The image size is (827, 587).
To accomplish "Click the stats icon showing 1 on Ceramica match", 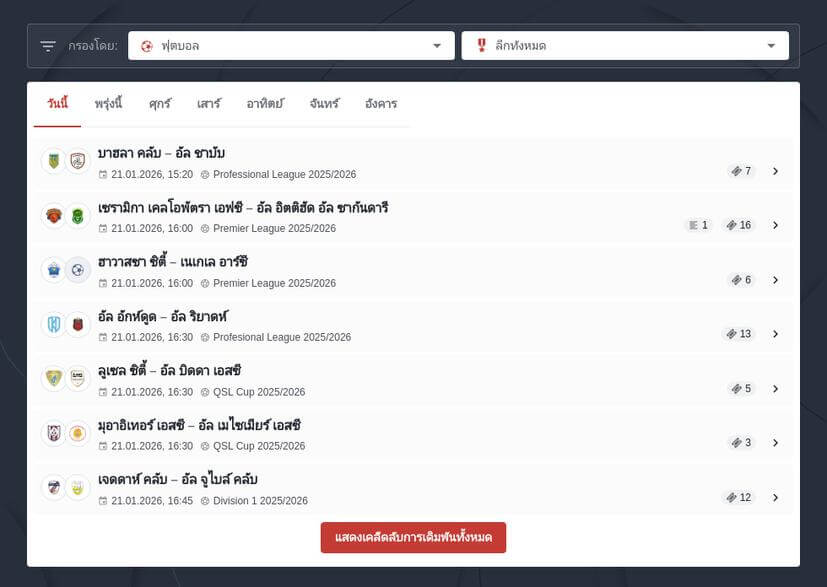I will [x=697, y=225].
